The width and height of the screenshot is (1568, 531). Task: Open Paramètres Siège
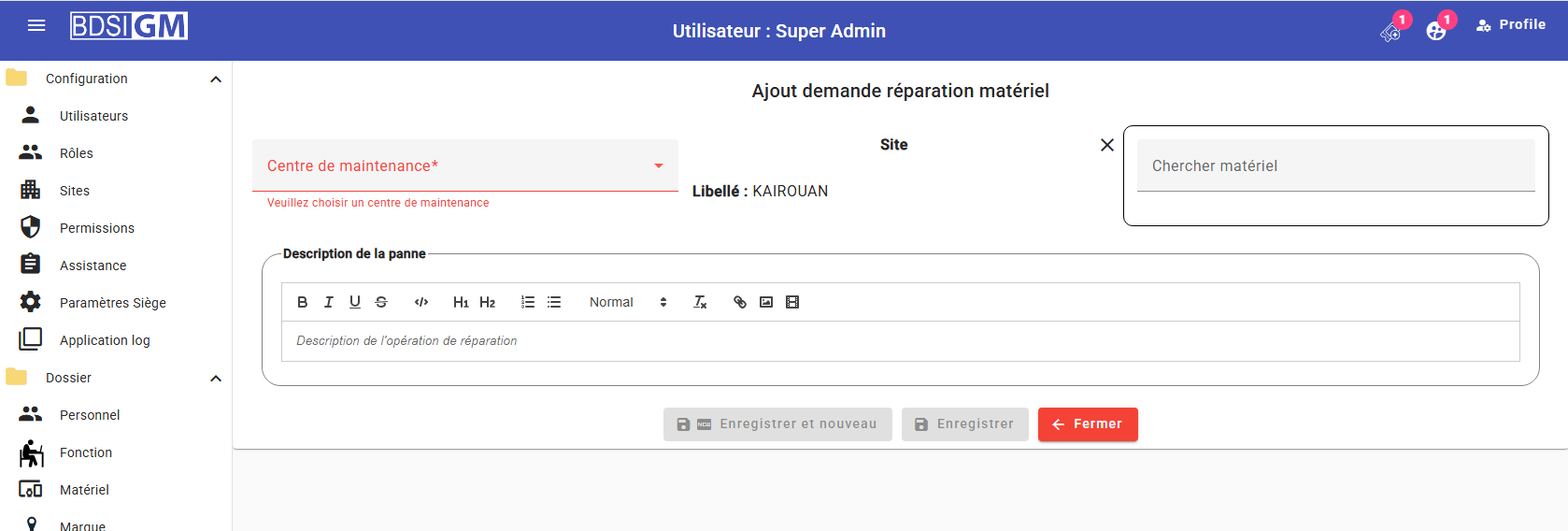[113, 303]
